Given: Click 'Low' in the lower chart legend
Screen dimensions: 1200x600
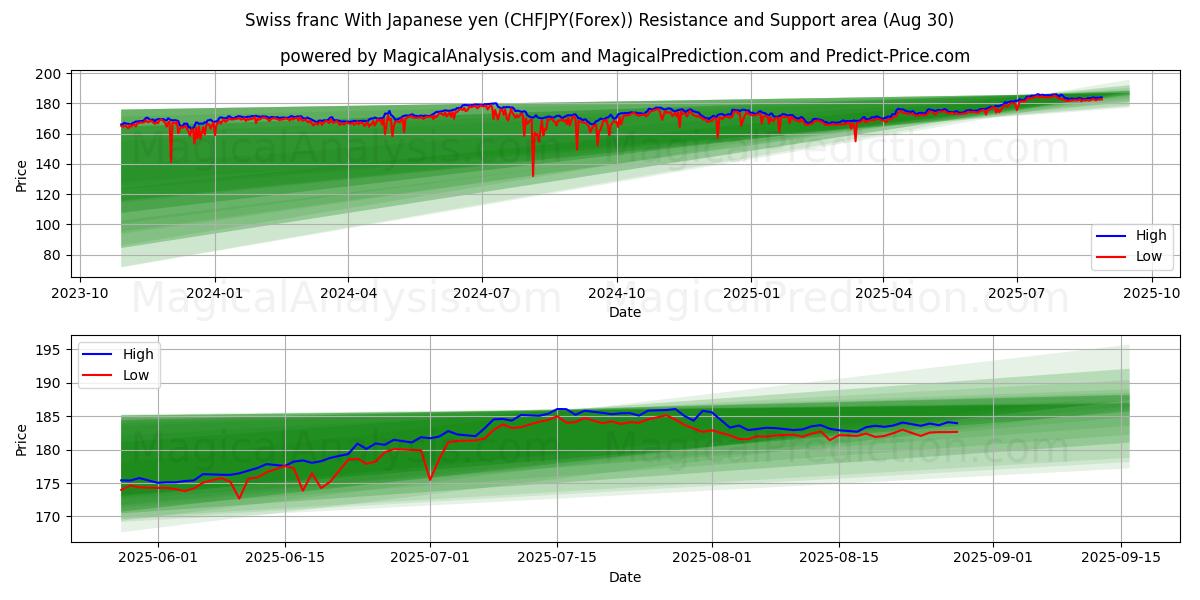Looking at the screenshot, I should (x=136, y=375).
